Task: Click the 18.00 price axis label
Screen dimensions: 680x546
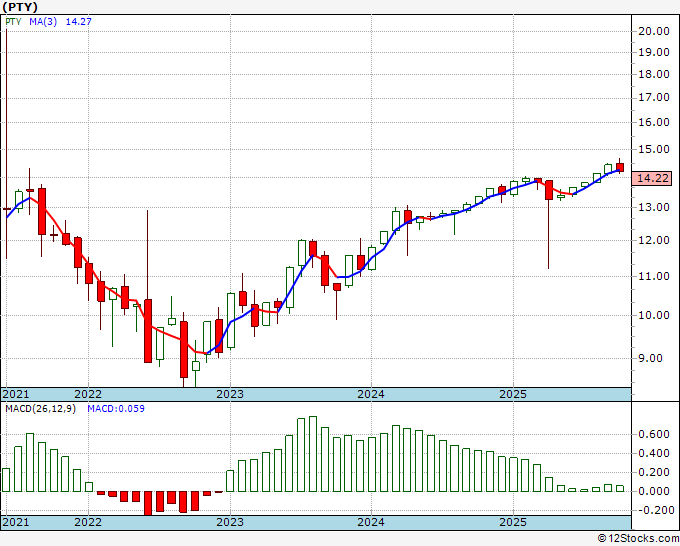Action: pos(654,74)
